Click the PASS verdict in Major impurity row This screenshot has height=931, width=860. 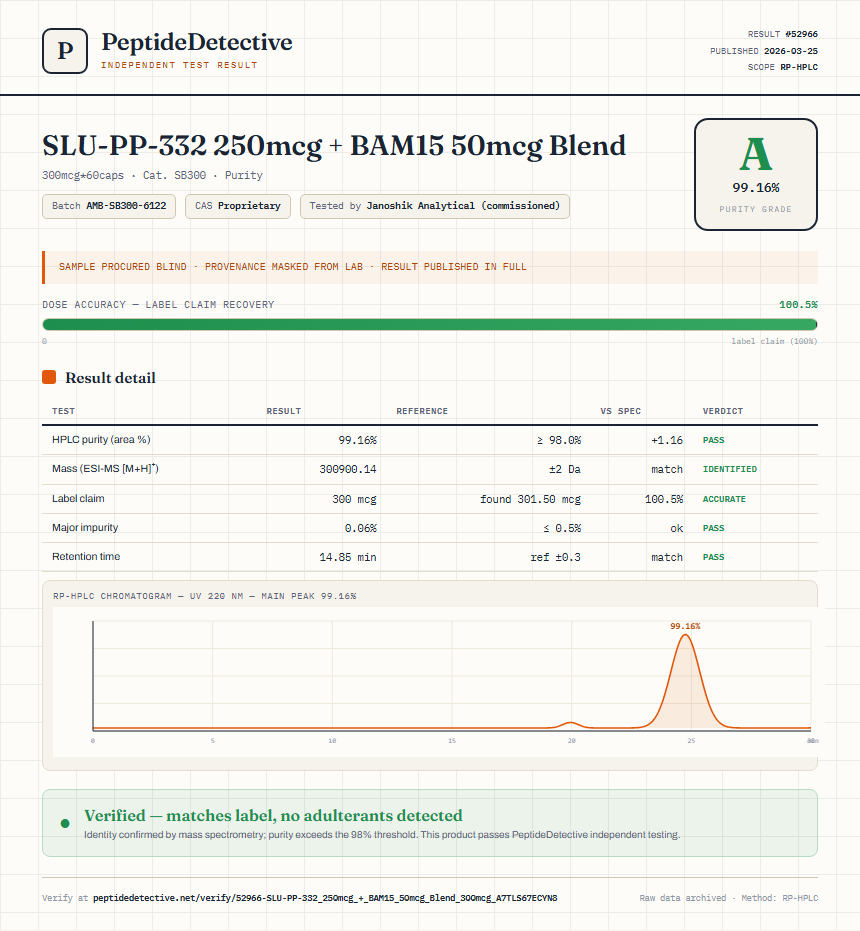tap(713, 528)
